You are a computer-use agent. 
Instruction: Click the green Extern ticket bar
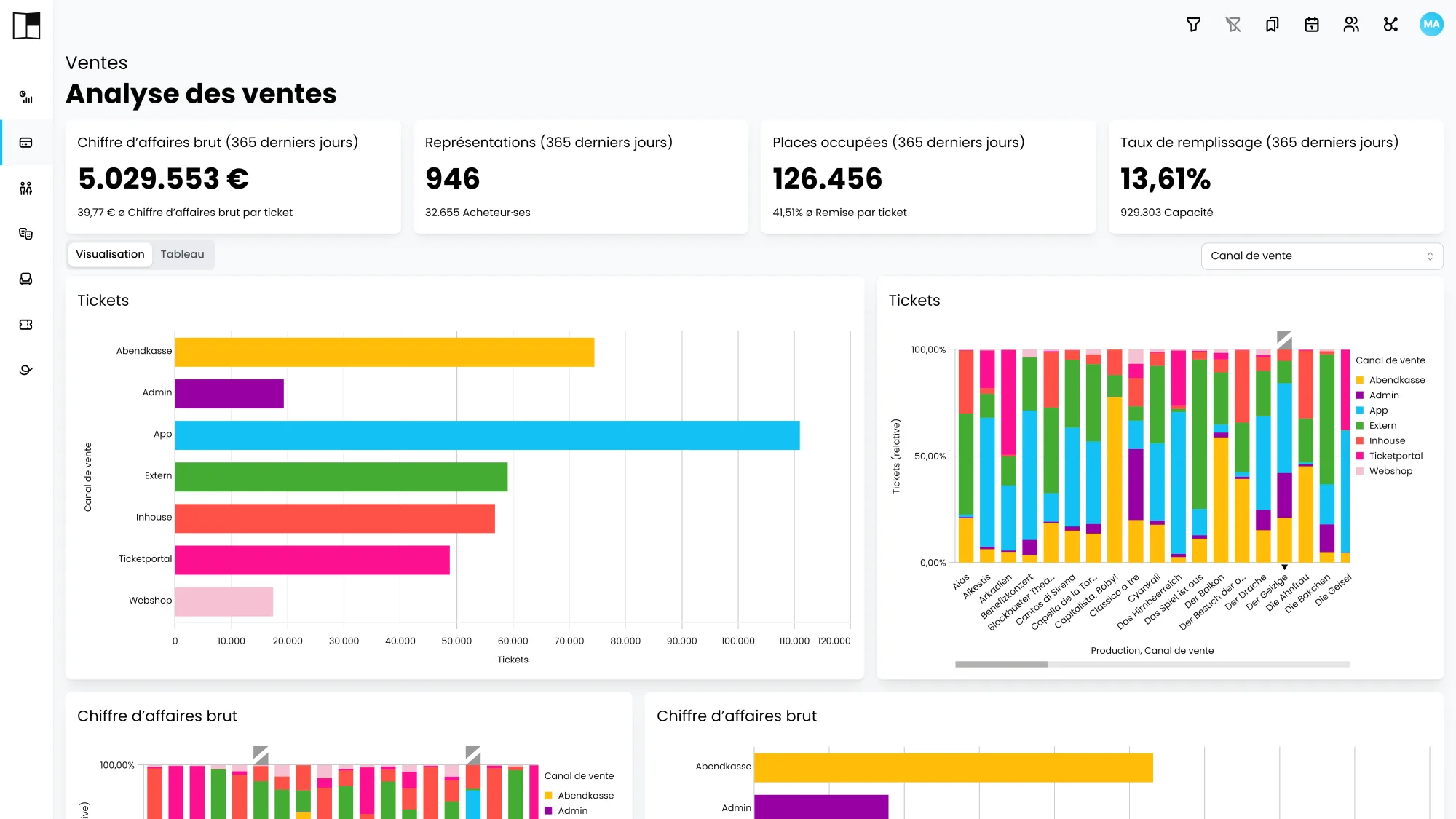click(x=341, y=477)
